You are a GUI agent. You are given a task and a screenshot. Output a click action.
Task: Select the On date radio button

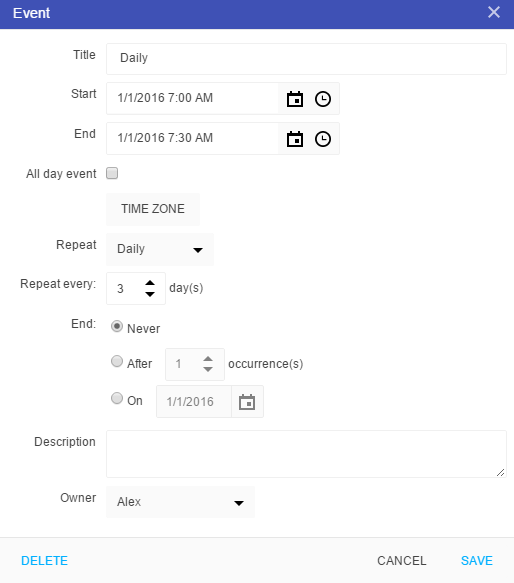coord(117,398)
